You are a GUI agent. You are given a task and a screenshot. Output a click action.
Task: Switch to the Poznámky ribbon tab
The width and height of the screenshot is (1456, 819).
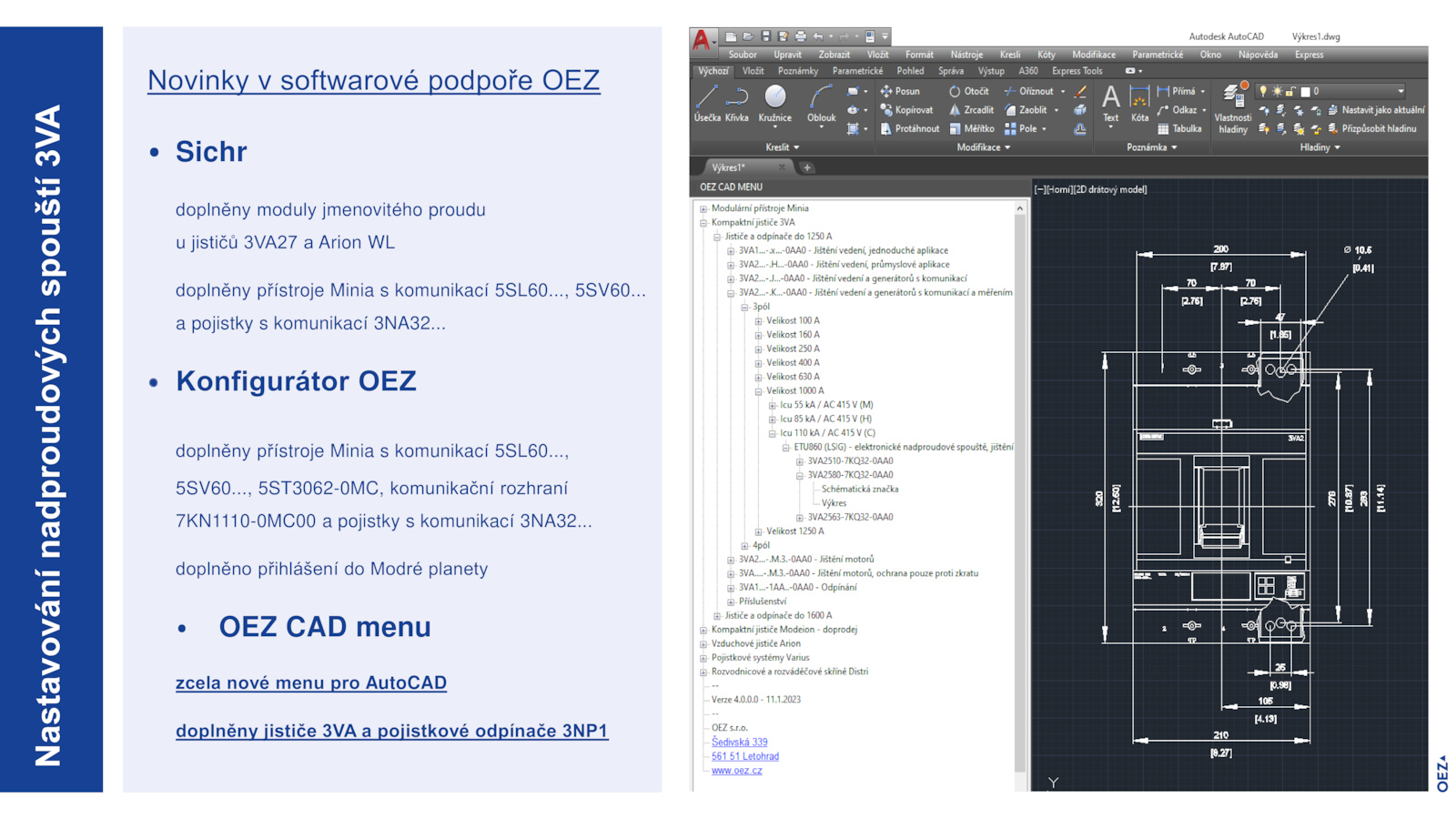click(798, 71)
